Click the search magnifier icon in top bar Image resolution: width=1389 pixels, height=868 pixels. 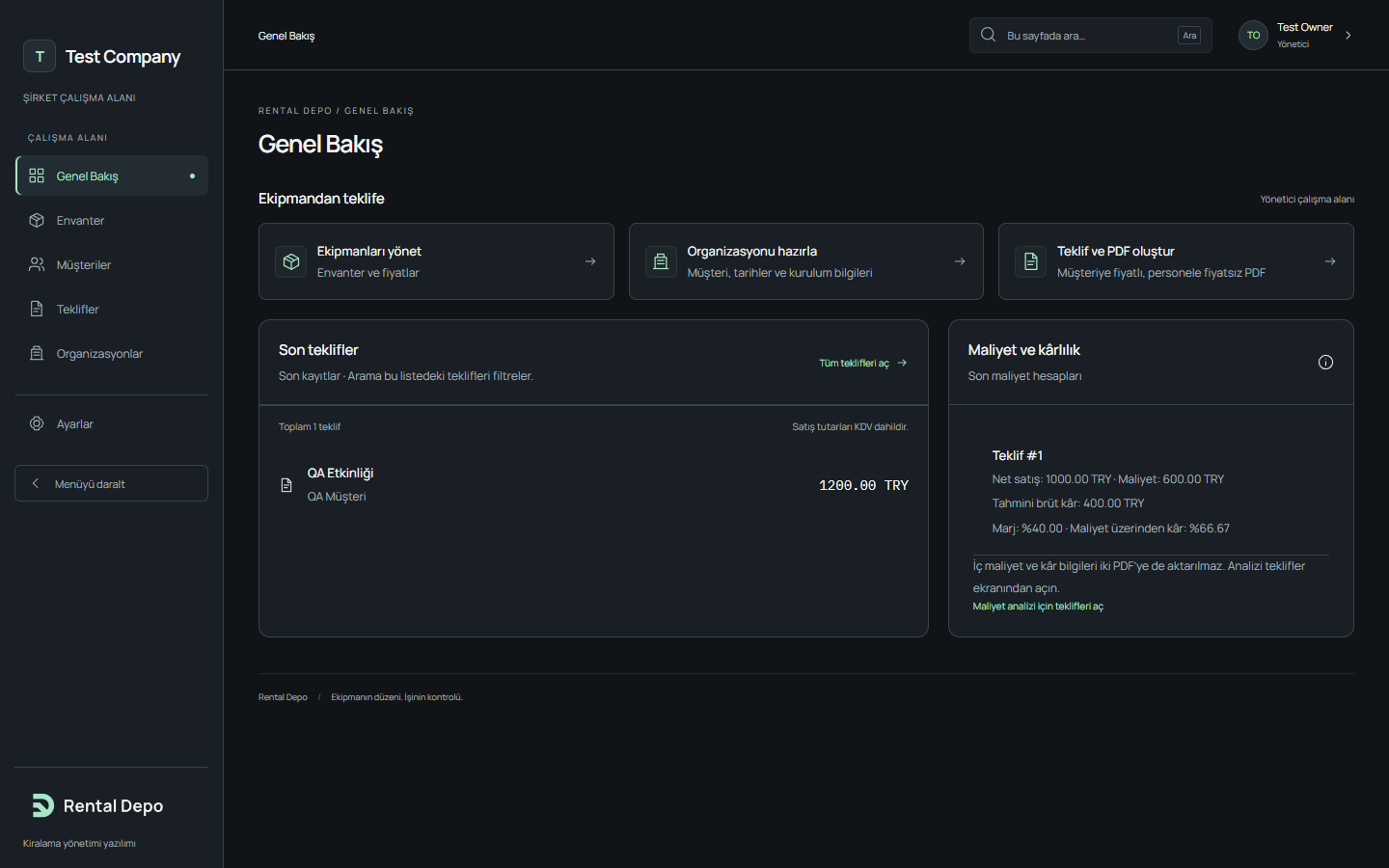(x=988, y=35)
